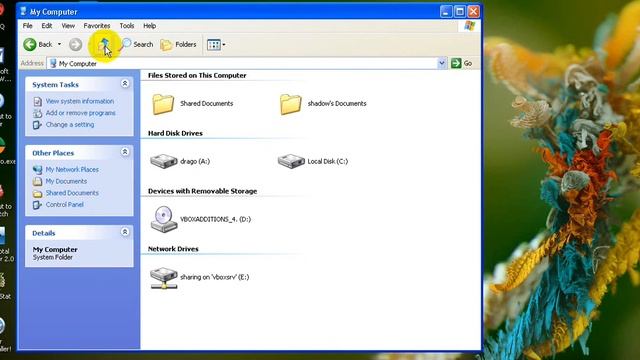The image size is (640, 360).
Task: Click the My Computer address bar icon
Action: coord(53,63)
